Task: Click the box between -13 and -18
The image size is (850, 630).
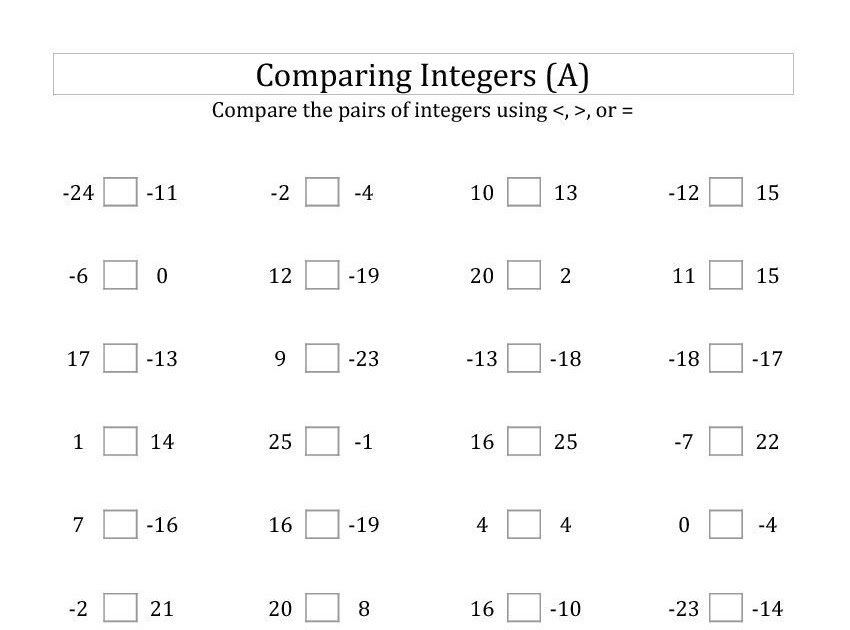Action: click(524, 358)
